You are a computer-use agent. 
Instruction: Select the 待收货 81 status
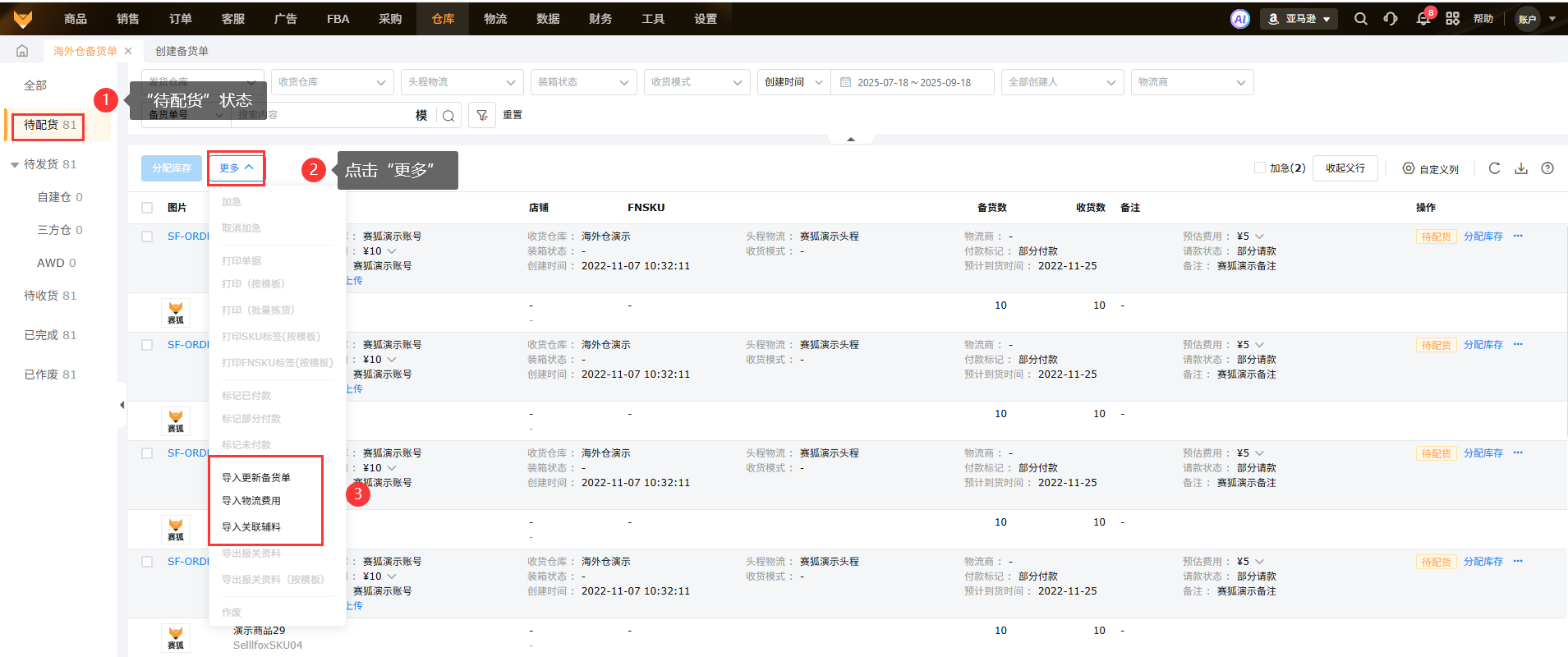point(50,296)
